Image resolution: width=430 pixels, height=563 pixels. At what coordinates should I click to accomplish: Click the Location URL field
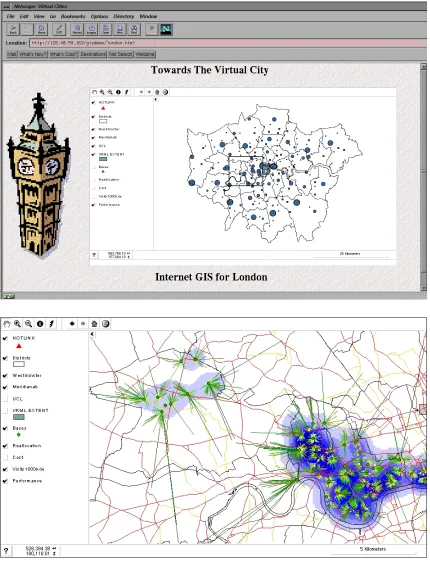click(228, 43)
